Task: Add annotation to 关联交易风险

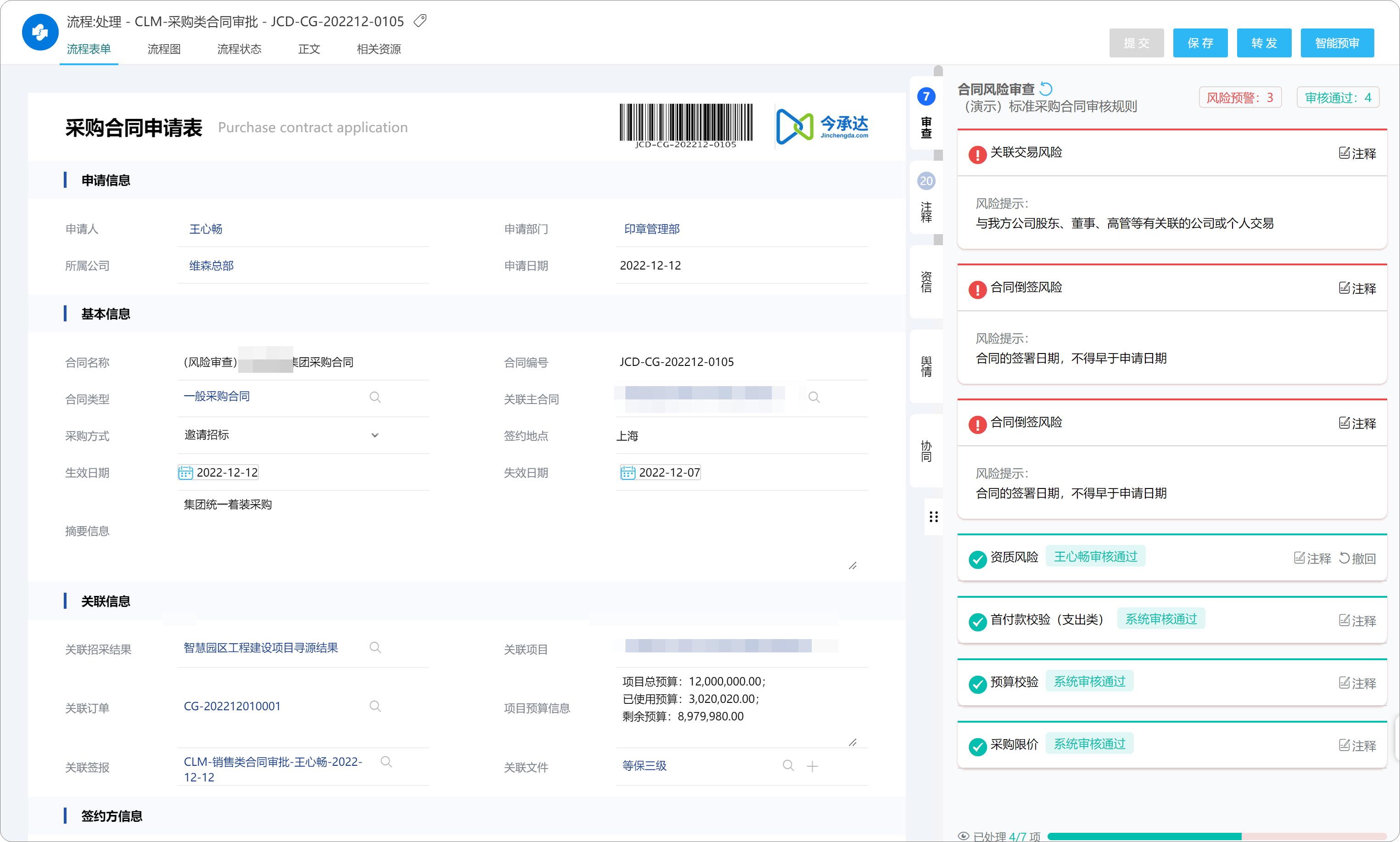Action: point(1357,153)
